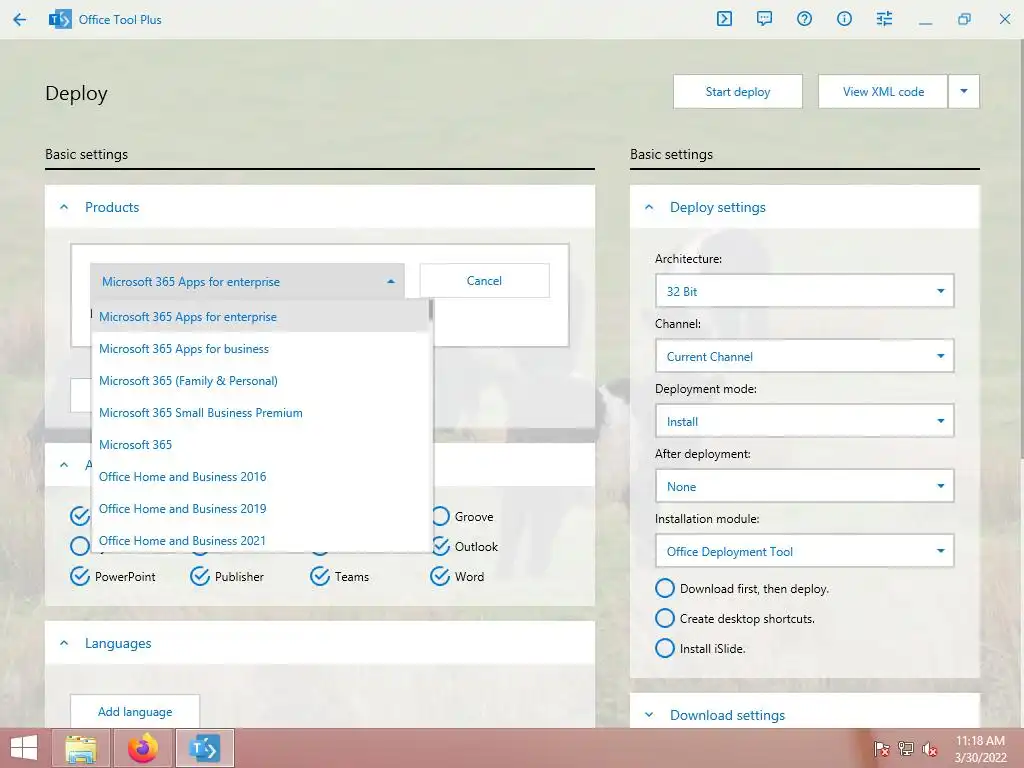Open the feedback chat icon
This screenshot has width=1024, height=768.
pyautogui.click(x=764, y=19)
